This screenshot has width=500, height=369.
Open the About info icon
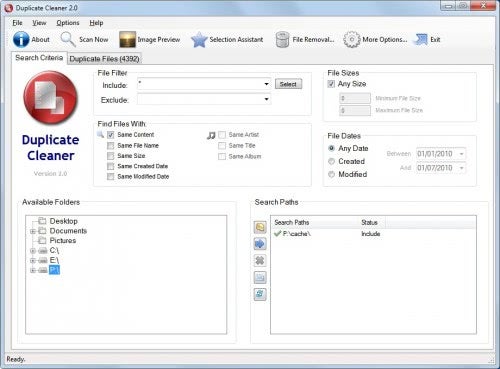pos(21,39)
